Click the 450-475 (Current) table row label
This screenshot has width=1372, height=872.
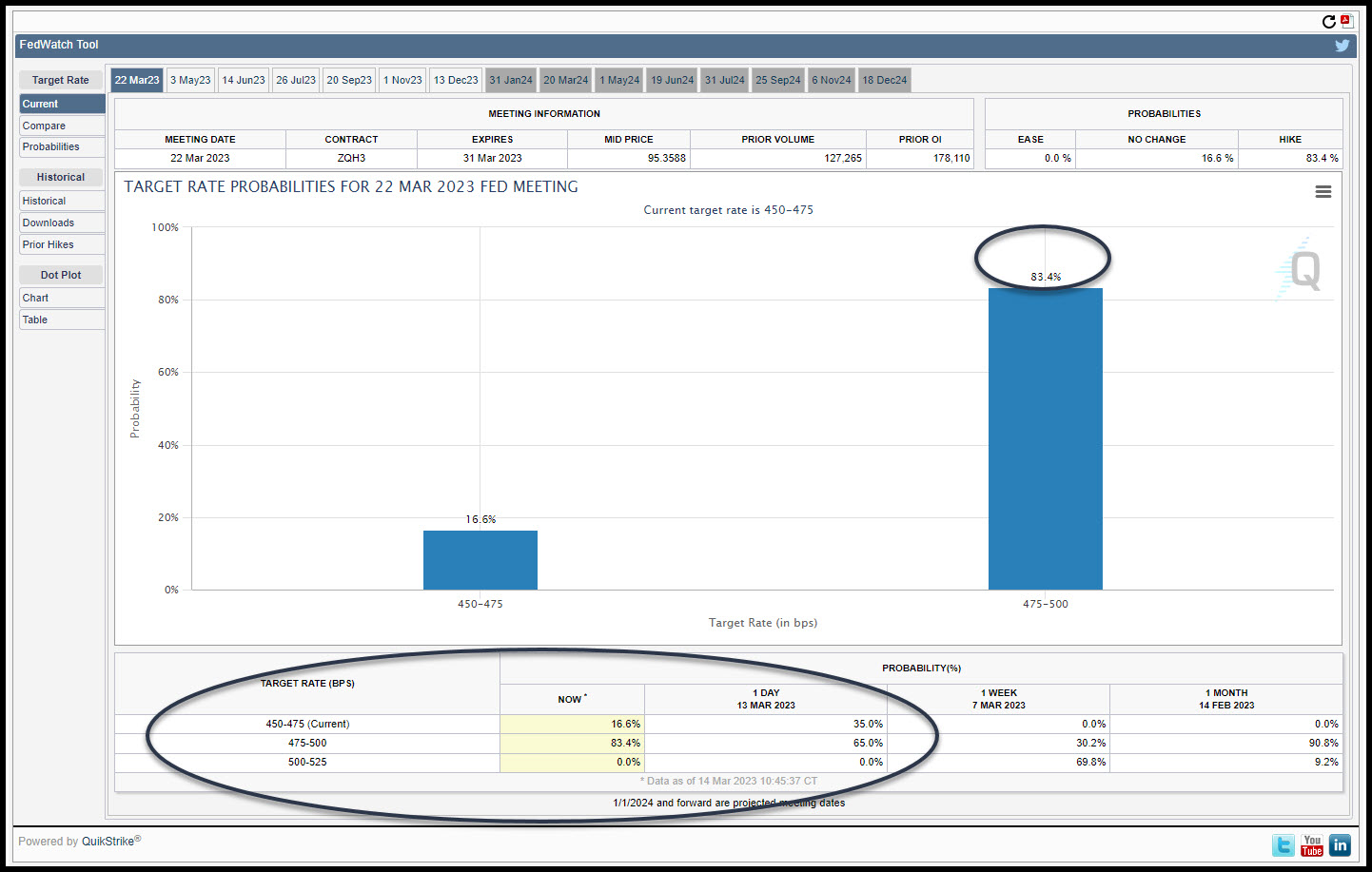[307, 724]
